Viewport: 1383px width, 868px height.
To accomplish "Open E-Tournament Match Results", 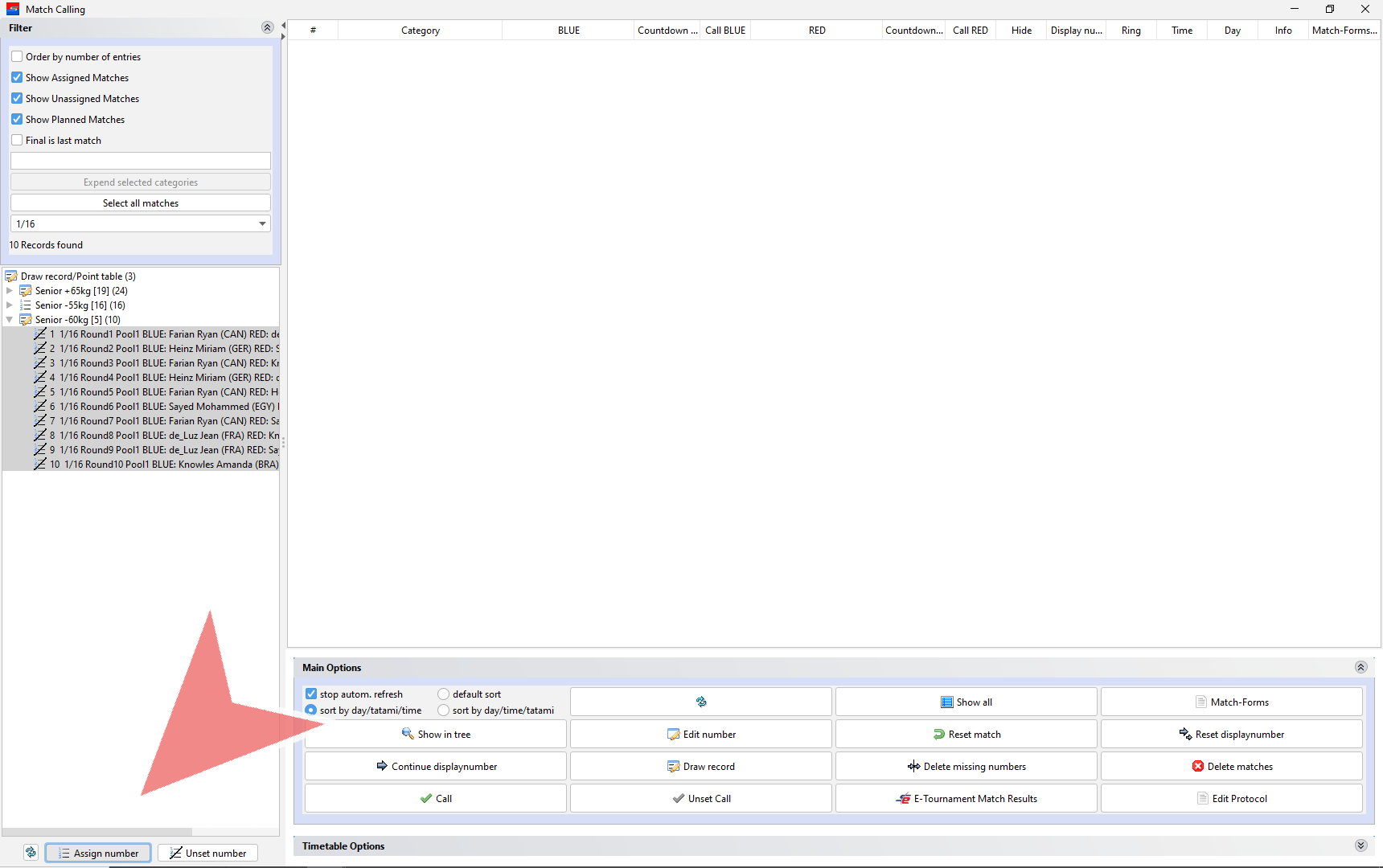I will pos(966,798).
